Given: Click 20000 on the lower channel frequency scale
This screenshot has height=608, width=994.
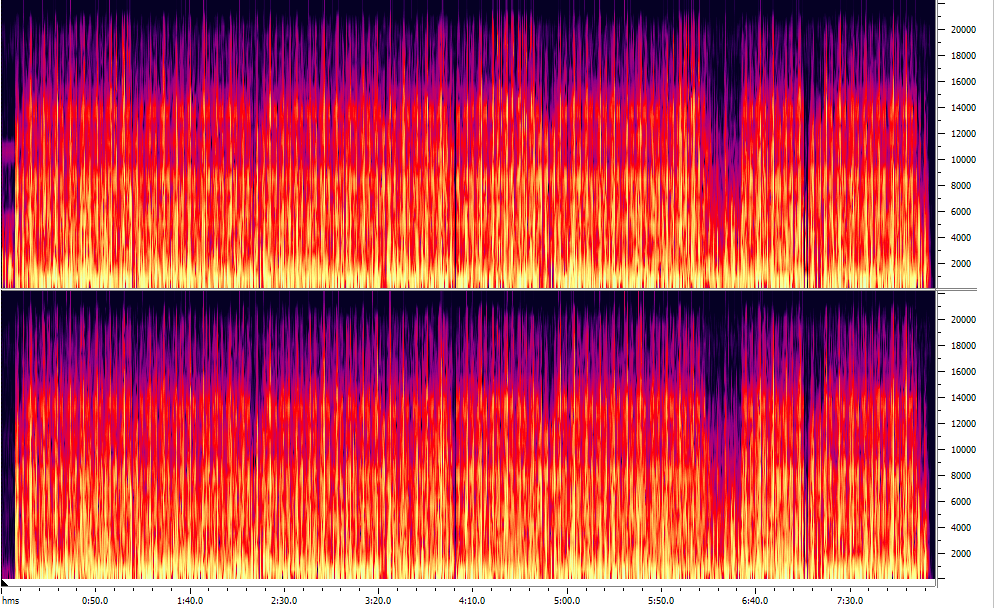Looking at the screenshot, I should pyautogui.click(x=963, y=320).
